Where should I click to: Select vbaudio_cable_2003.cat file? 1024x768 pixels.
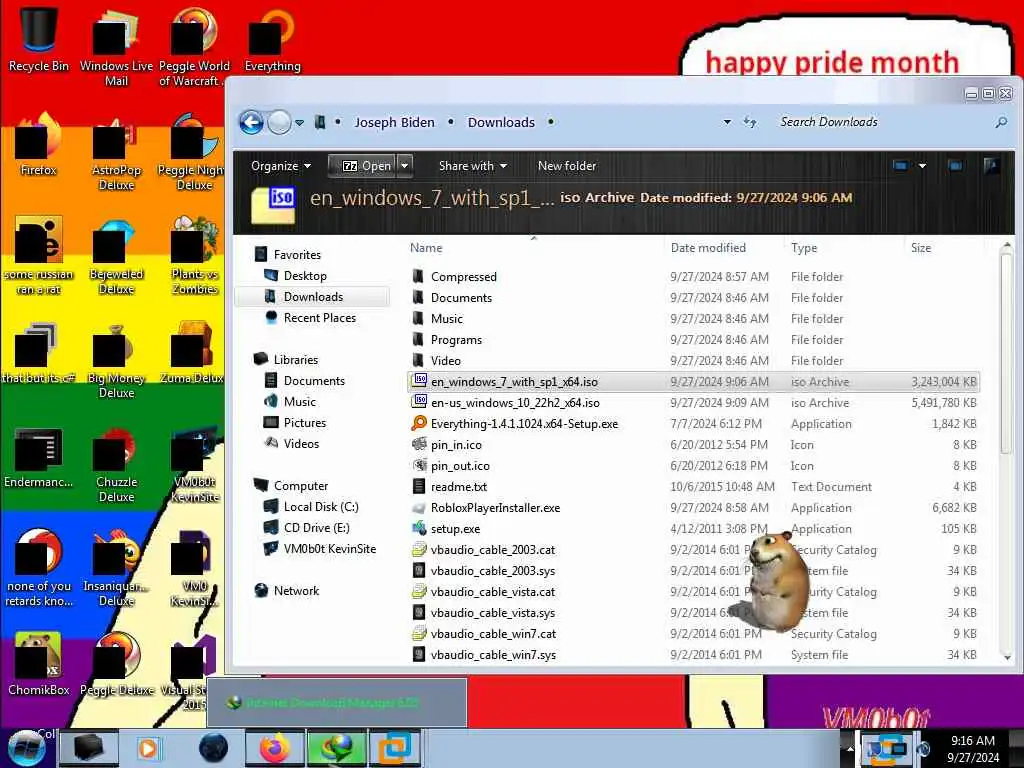[x=492, y=549]
